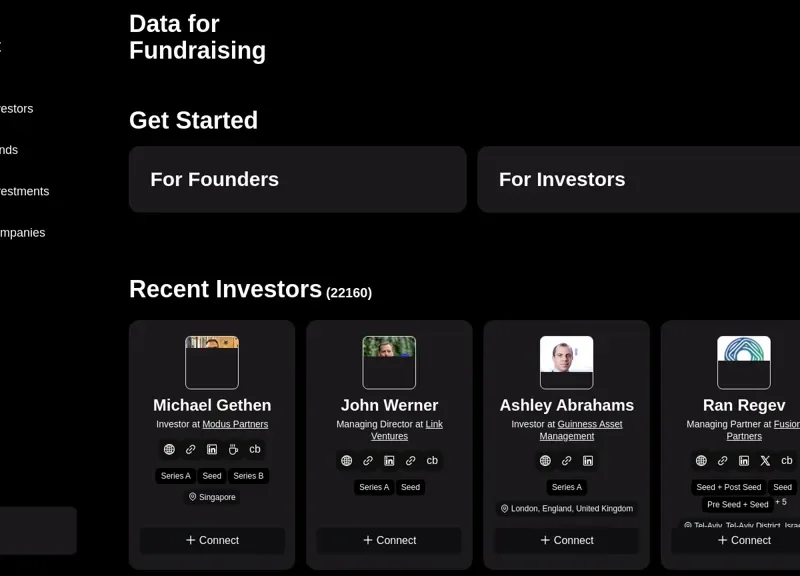Open John Werner's Crunchbase cb icon

click(432, 461)
